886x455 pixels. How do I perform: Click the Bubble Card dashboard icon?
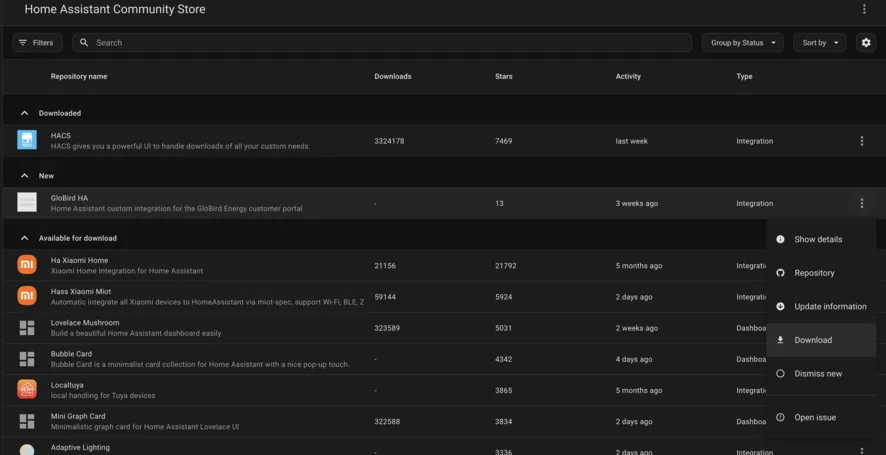(x=27, y=358)
